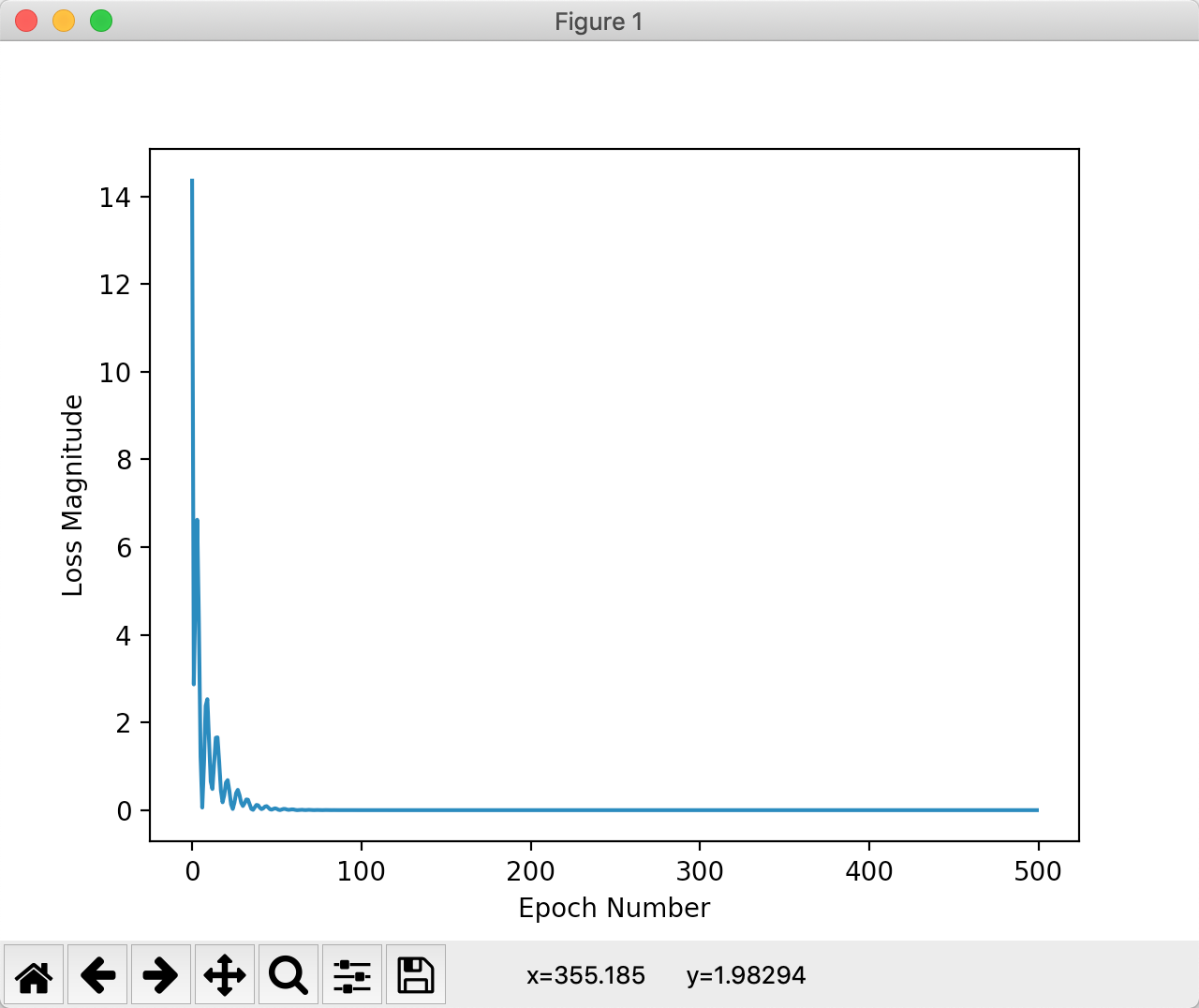Click the Epoch Number axis label
The width and height of the screenshot is (1199, 1008).
tap(614, 908)
